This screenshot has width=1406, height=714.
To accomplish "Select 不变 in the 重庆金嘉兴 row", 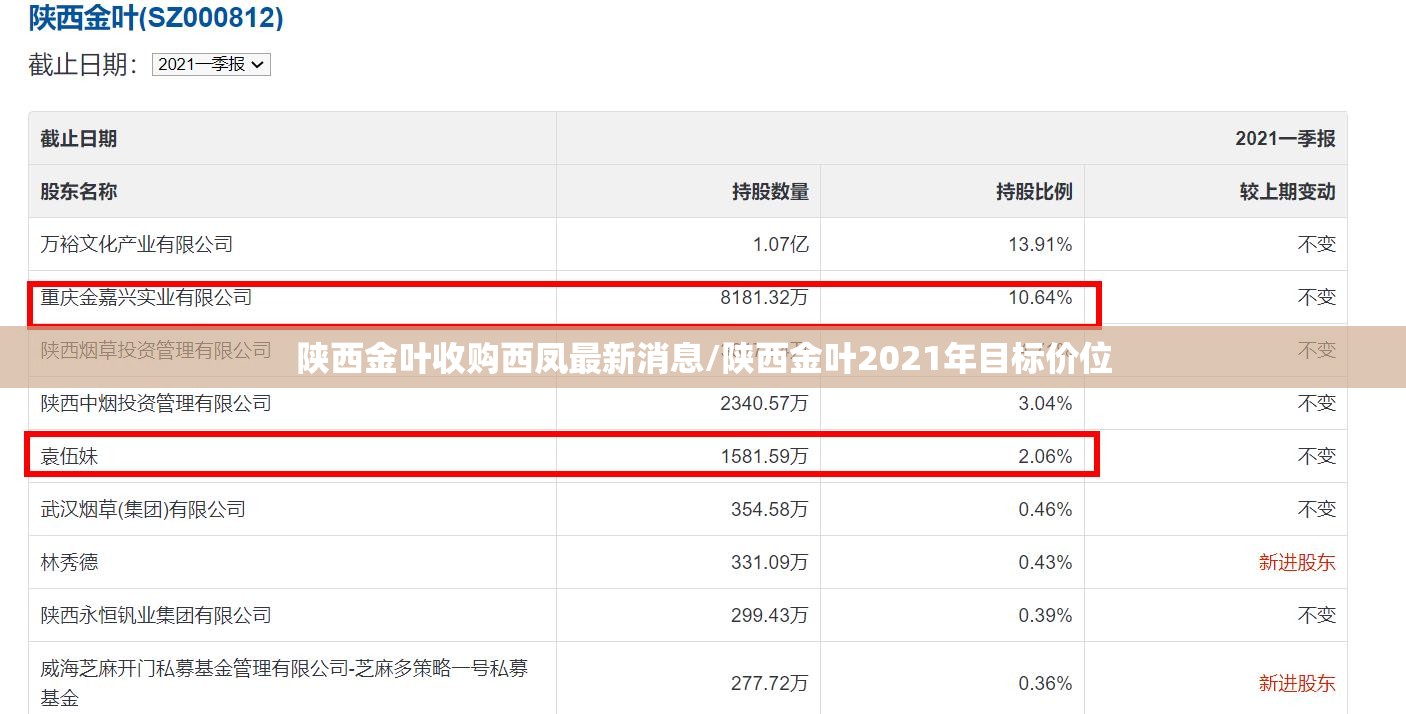I will click(1317, 297).
